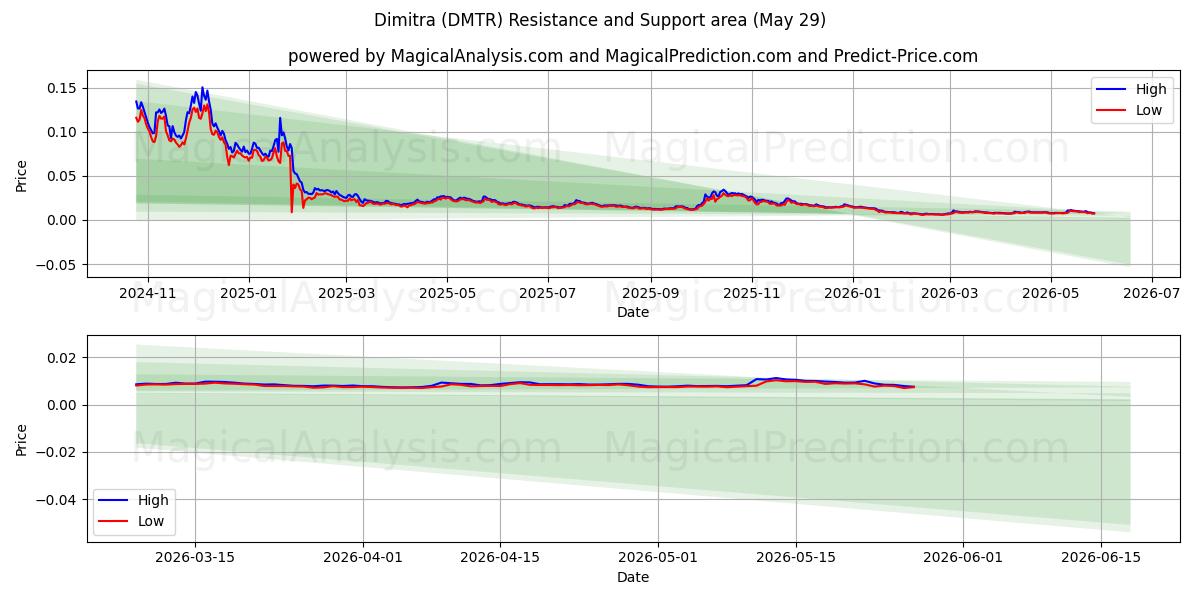Click the '0.02' tick on bottom chart
This screenshot has width=1200, height=600.
tap(64, 358)
